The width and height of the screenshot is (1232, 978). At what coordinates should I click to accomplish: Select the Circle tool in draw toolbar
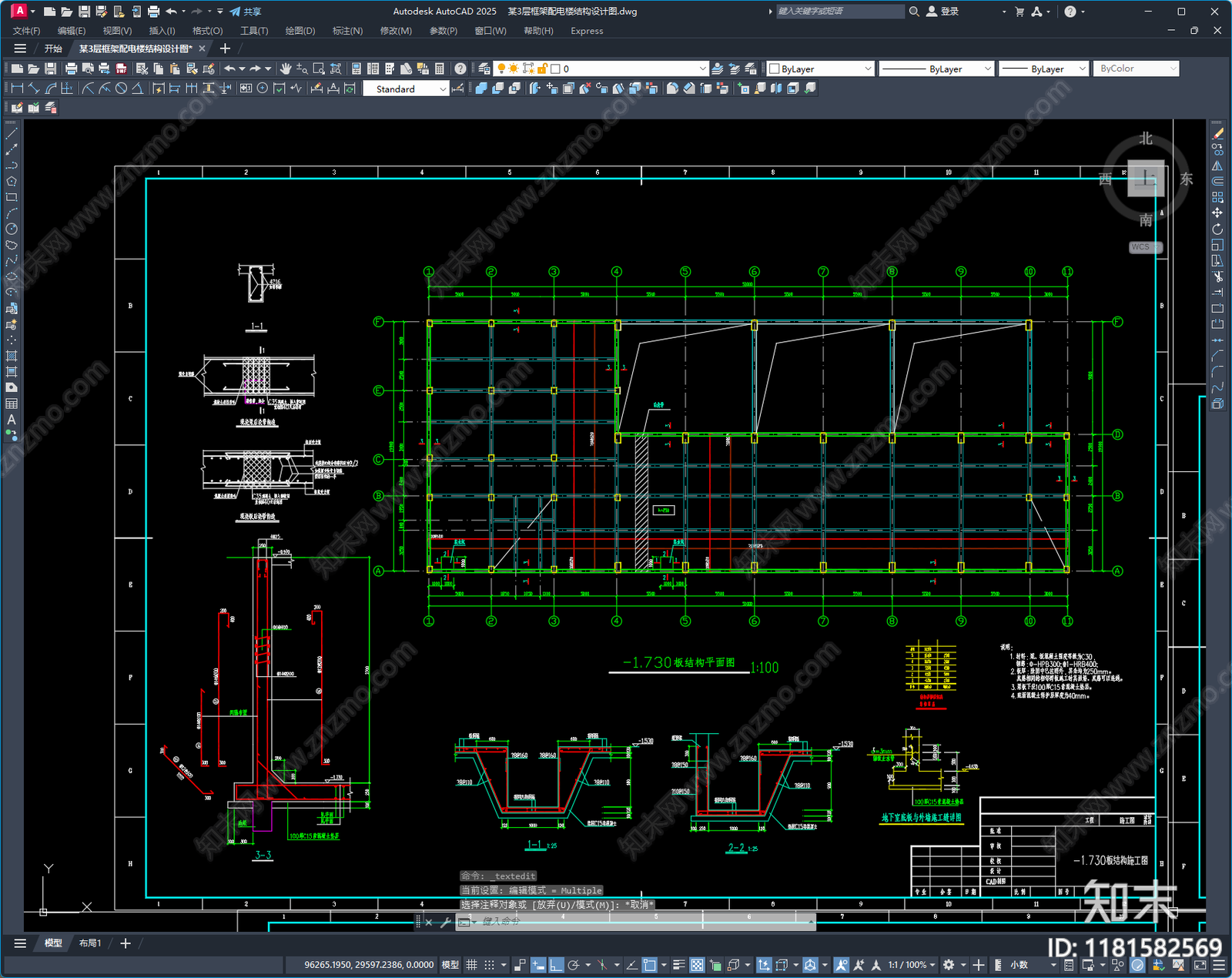coord(12,229)
